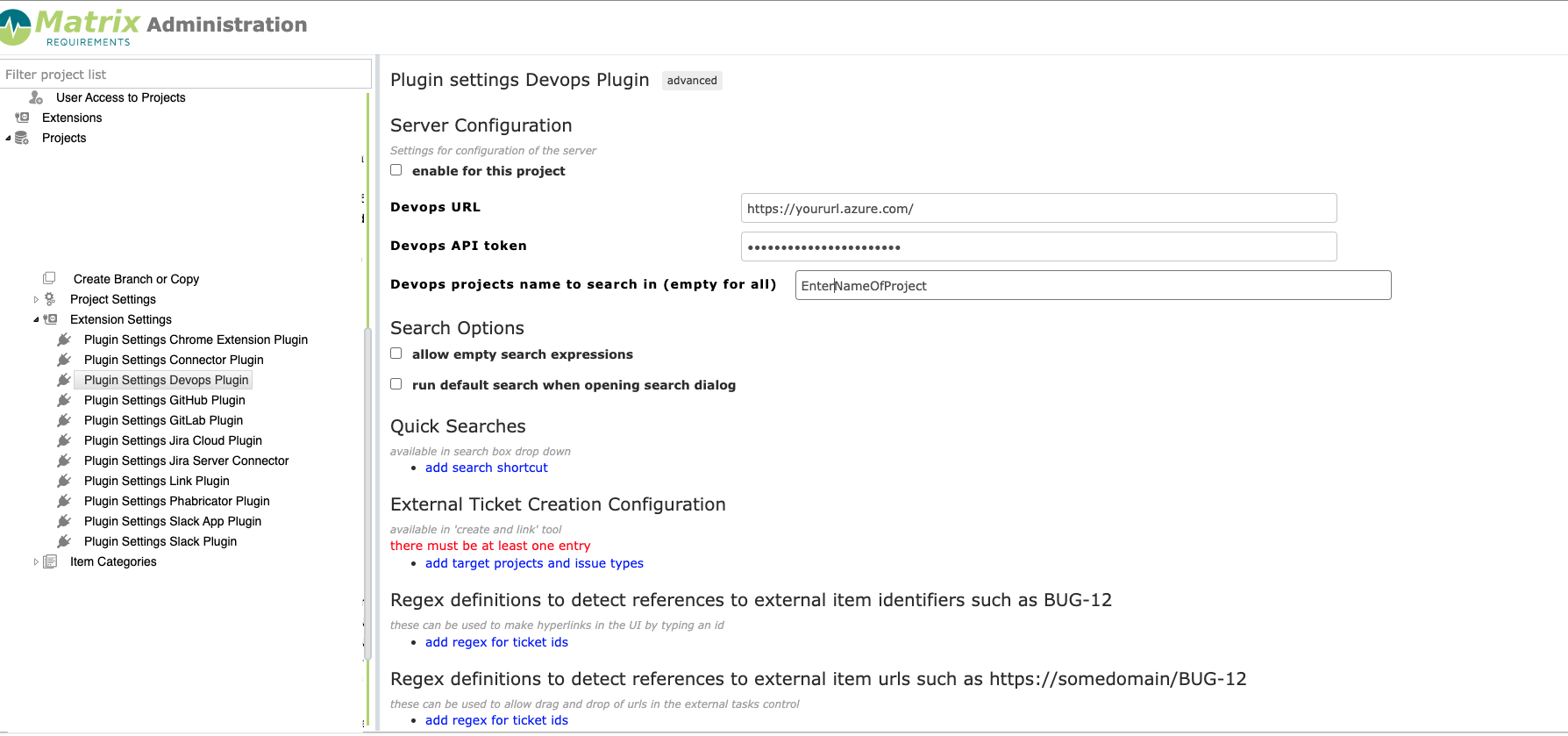
Task: Expand the Project Settings node arrow
Action: coord(36,300)
